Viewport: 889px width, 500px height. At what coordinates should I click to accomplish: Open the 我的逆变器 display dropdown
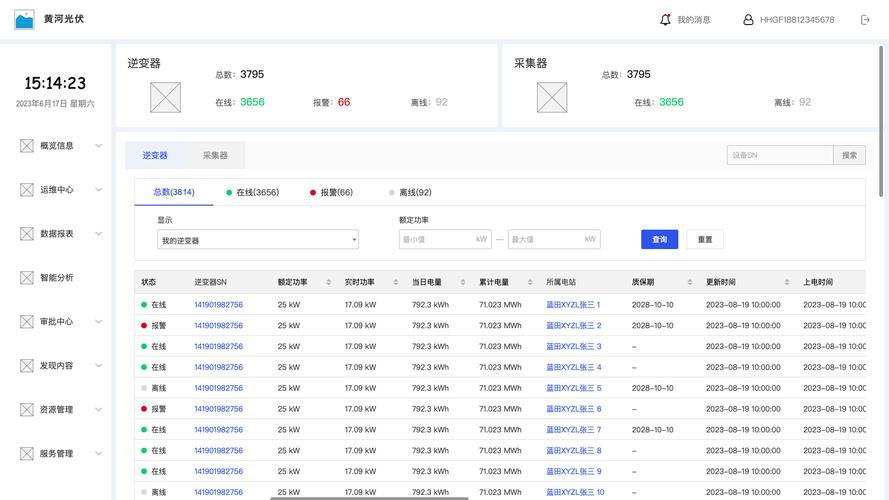click(258, 240)
